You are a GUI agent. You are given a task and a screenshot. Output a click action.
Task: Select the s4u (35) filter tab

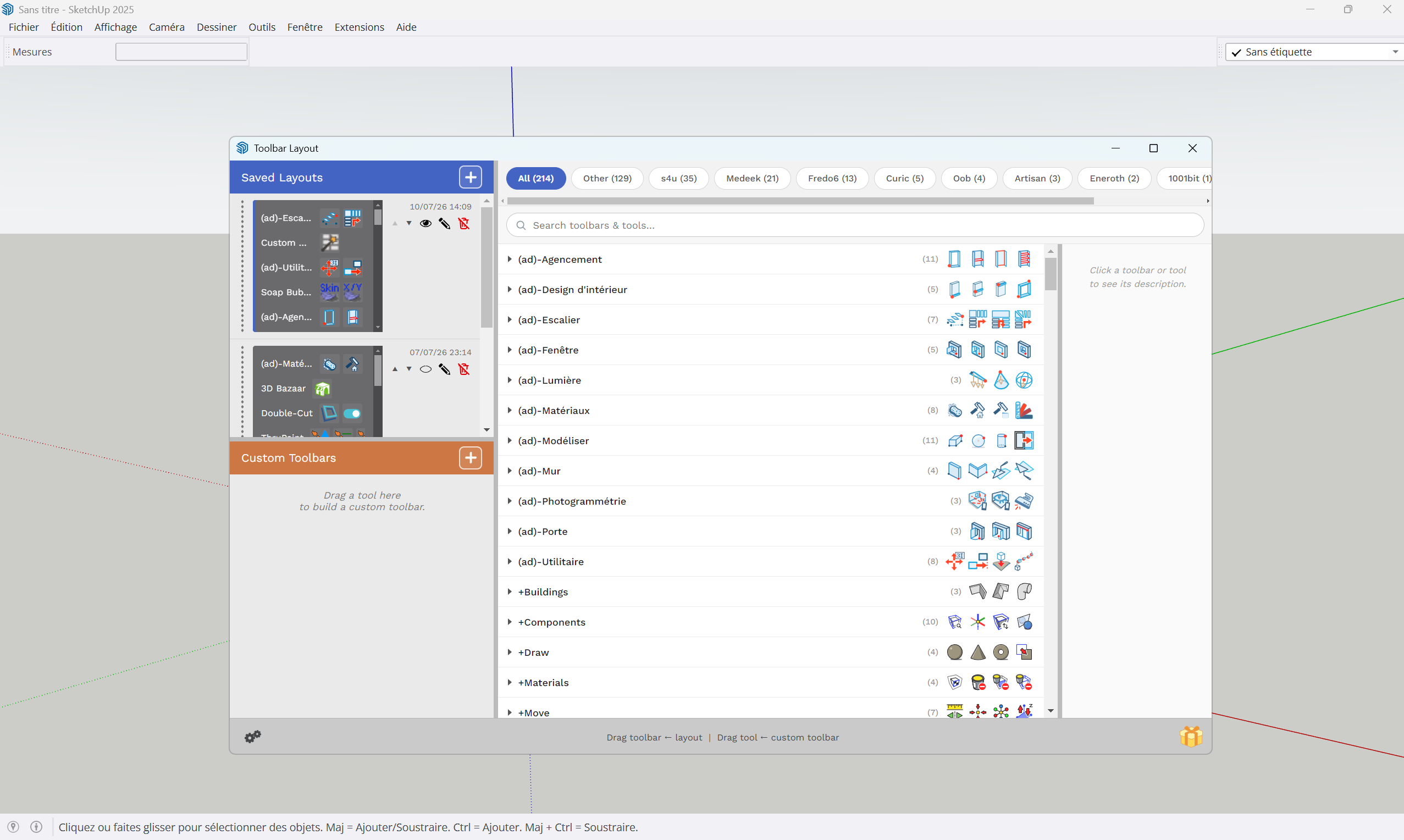[x=678, y=178]
